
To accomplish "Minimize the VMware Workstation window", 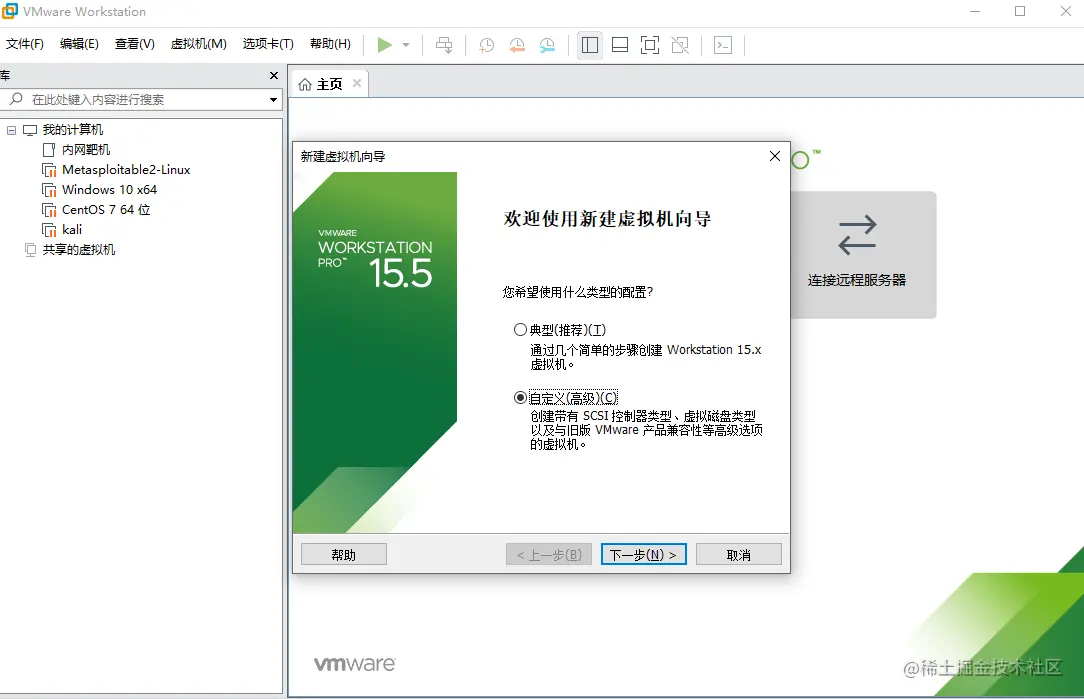I will [x=975, y=11].
